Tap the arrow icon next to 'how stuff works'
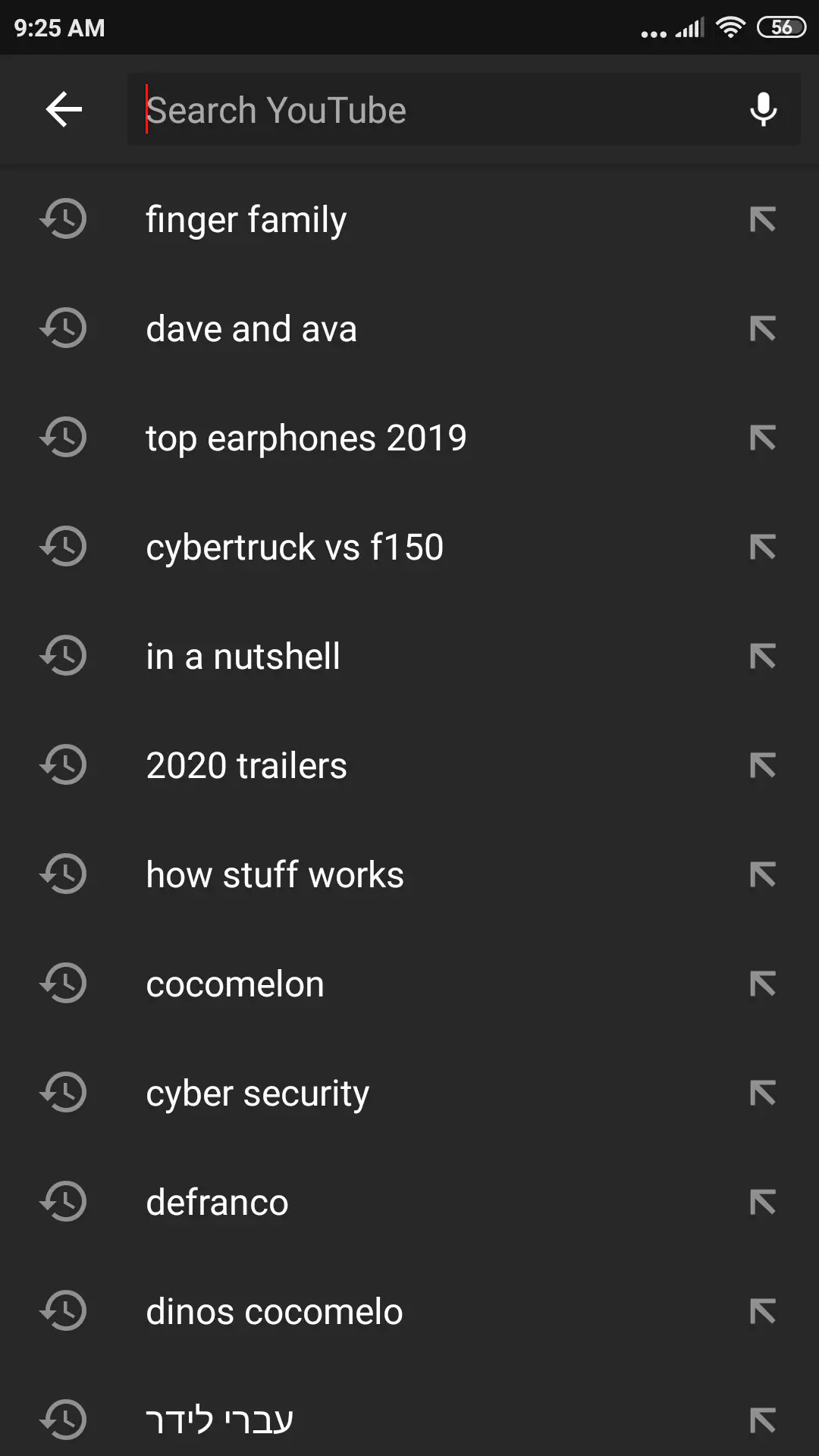This screenshot has height=1456, width=819. pyautogui.click(x=762, y=875)
